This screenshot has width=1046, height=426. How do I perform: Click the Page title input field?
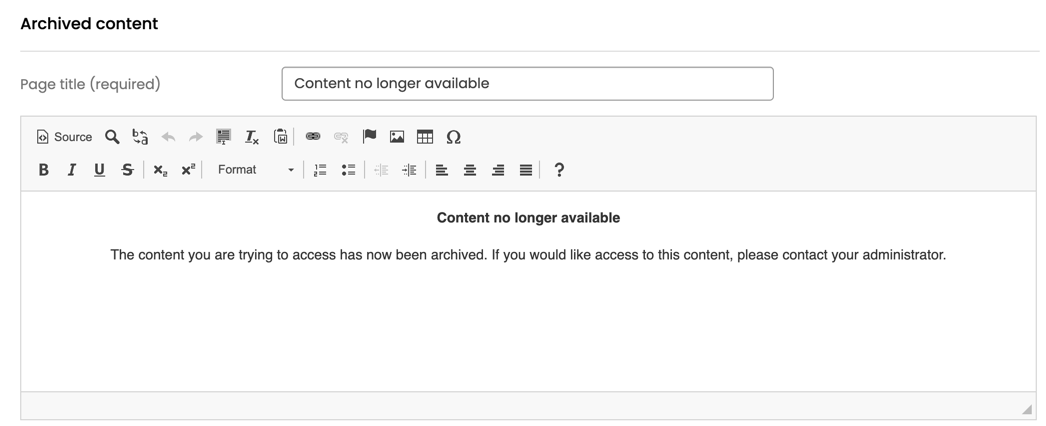pos(528,84)
